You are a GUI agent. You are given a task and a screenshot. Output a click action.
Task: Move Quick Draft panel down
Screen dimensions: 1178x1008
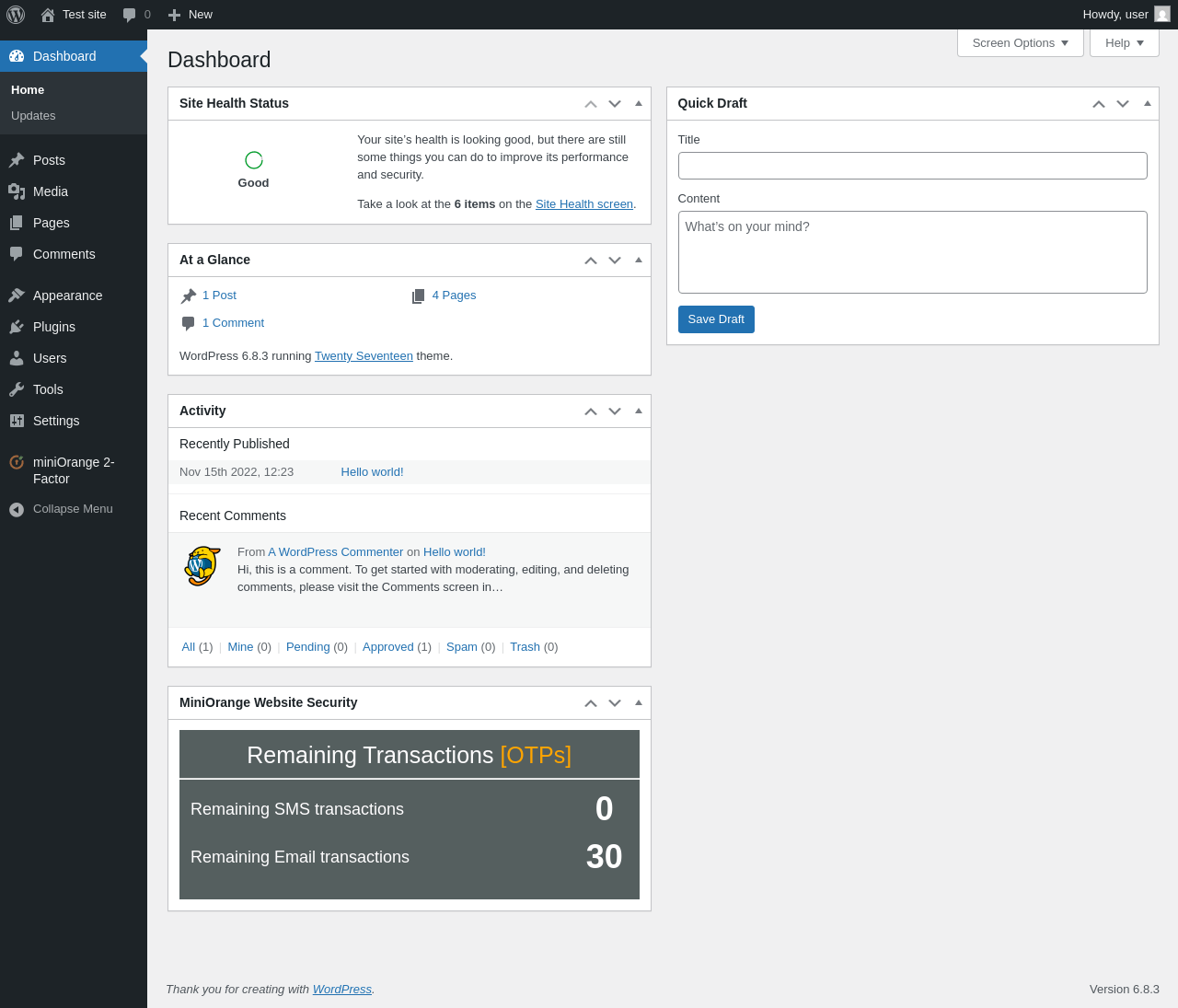[1123, 104]
